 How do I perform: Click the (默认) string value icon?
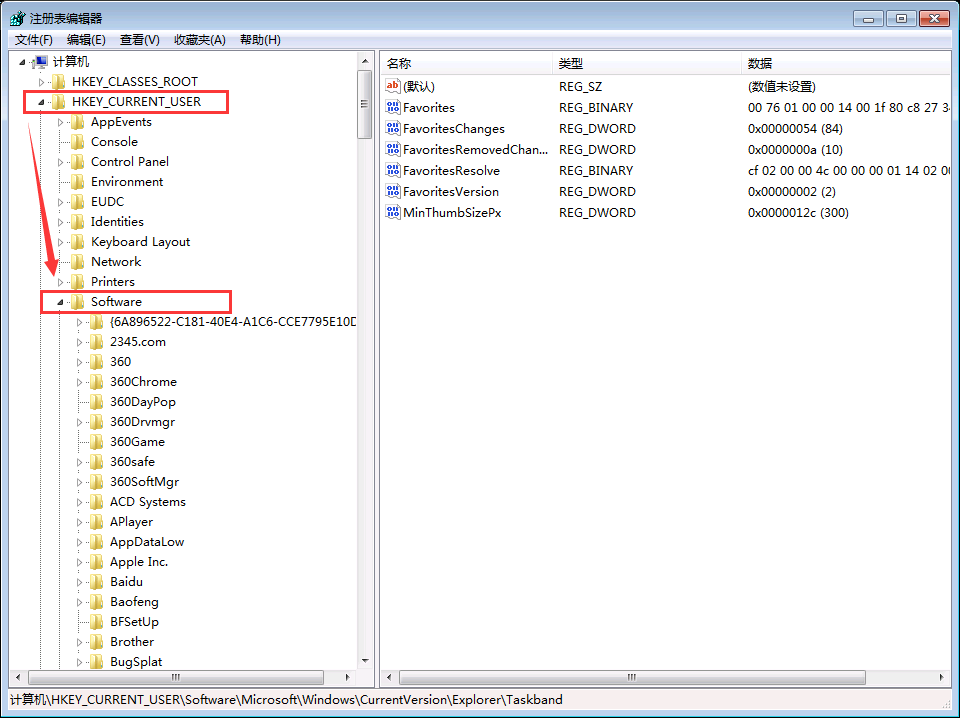393,86
